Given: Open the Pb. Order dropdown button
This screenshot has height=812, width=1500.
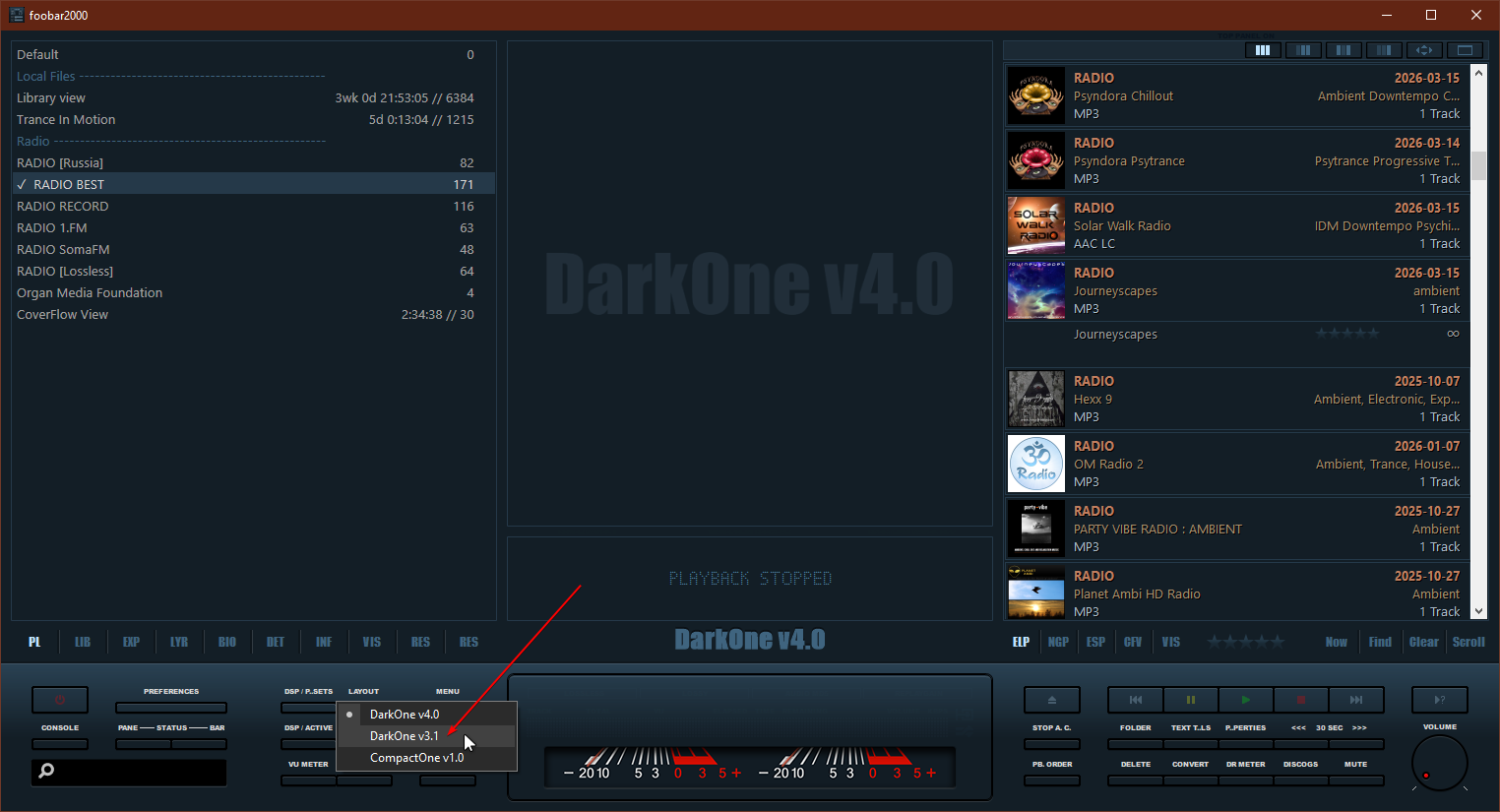Looking at the screenshot, I should pos(1051,781).
